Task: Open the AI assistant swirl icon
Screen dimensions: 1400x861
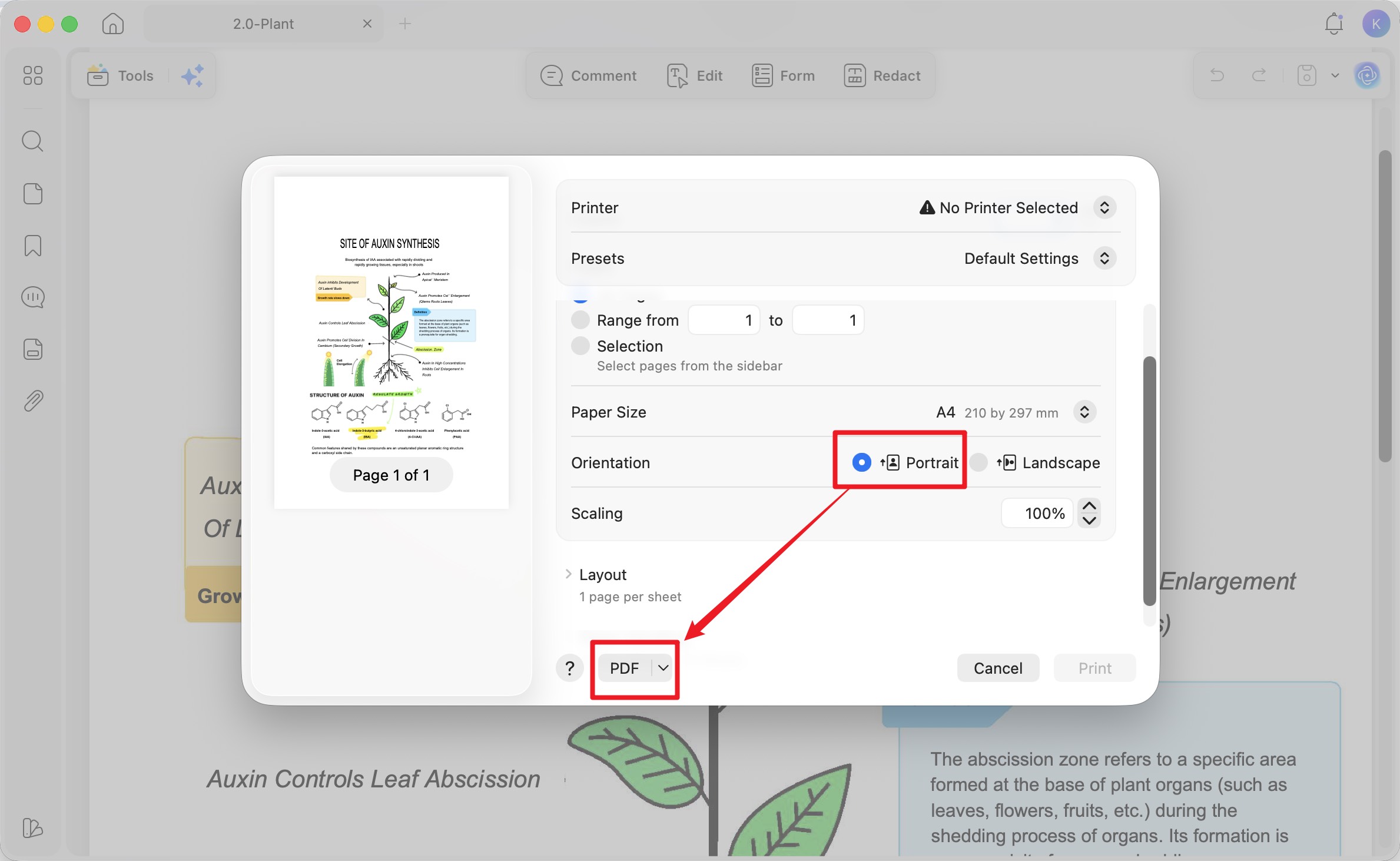Action: click(x=1367, y=75)
